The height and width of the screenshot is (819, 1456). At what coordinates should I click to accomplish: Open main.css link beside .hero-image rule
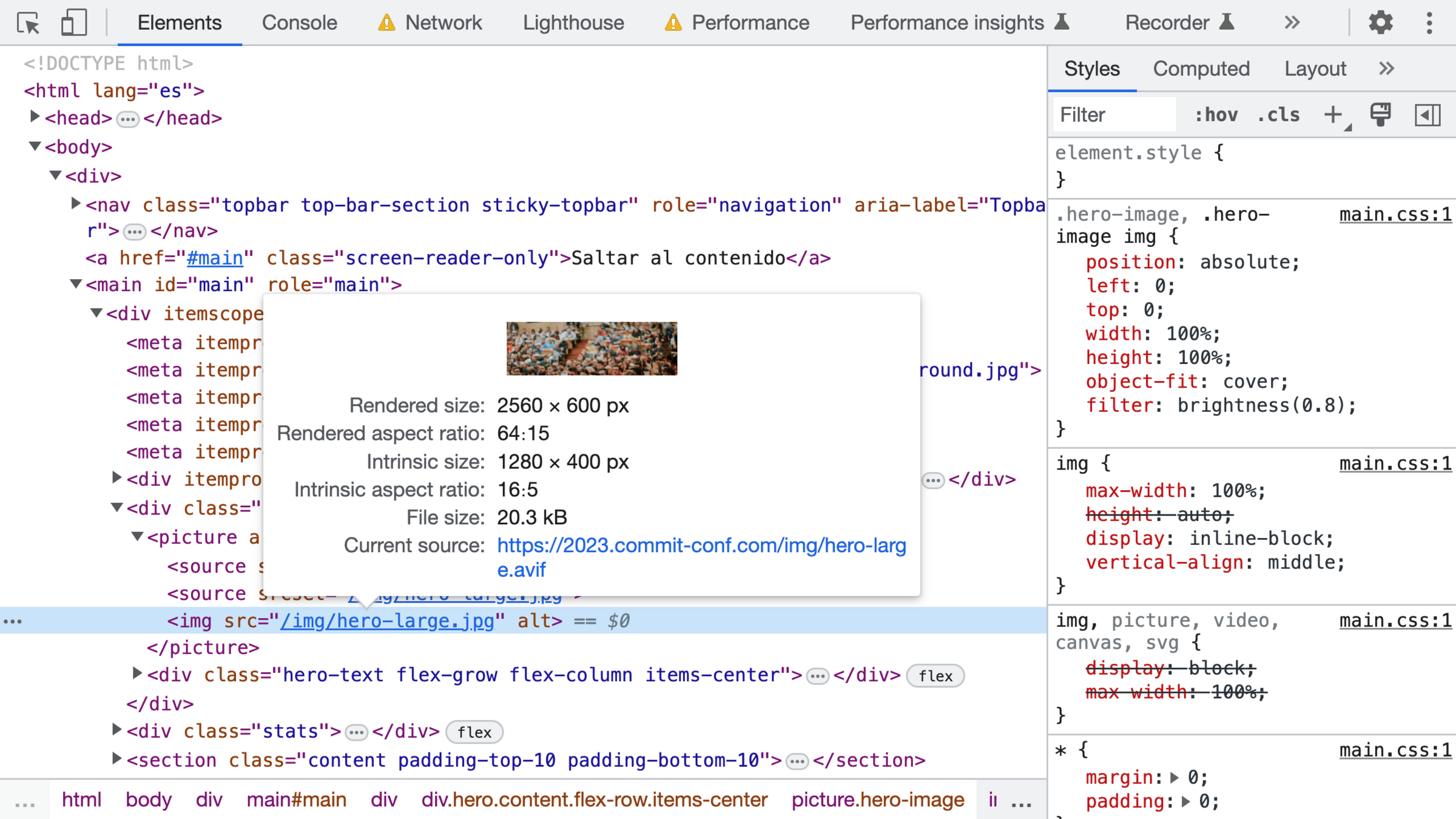coord(1395,214)
